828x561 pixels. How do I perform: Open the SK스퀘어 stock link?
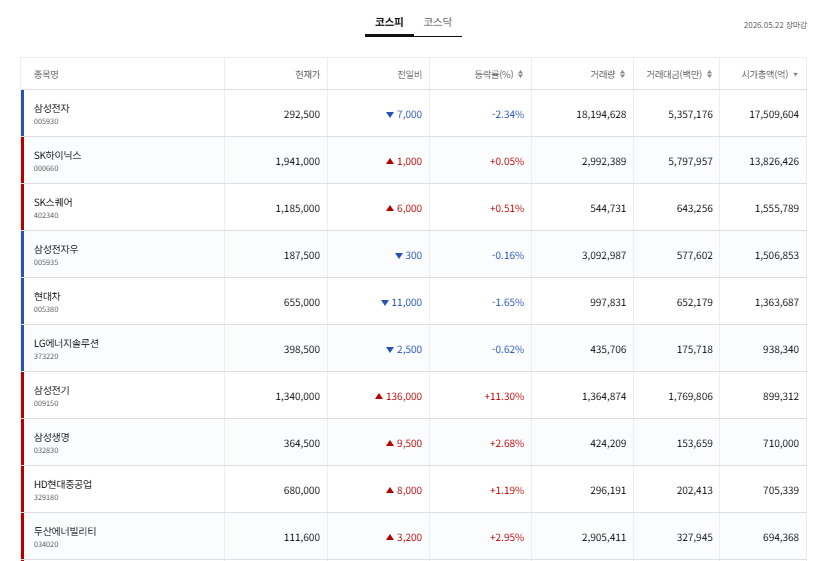pos(53,202)
